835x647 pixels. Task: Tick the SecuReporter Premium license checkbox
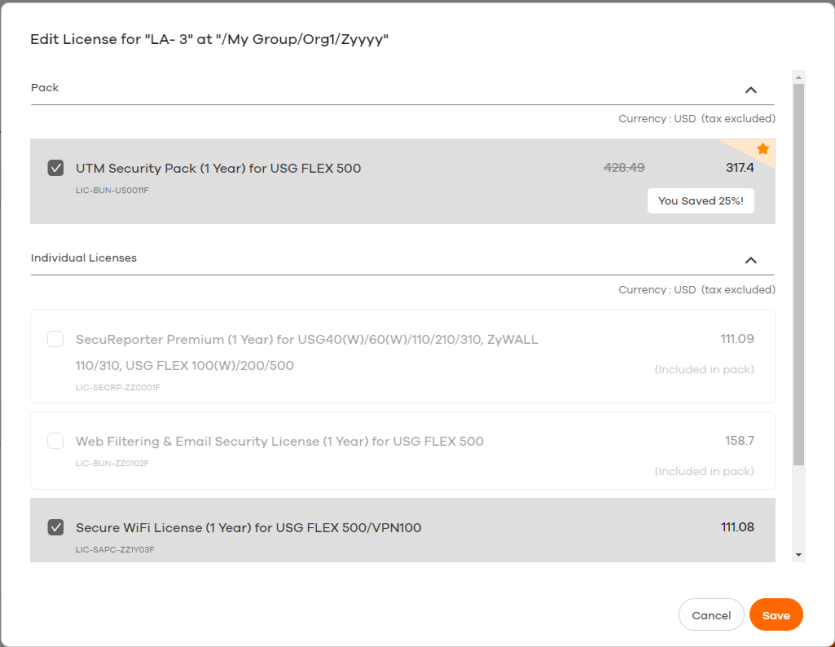pyautogui.click(x=55, y=339)
